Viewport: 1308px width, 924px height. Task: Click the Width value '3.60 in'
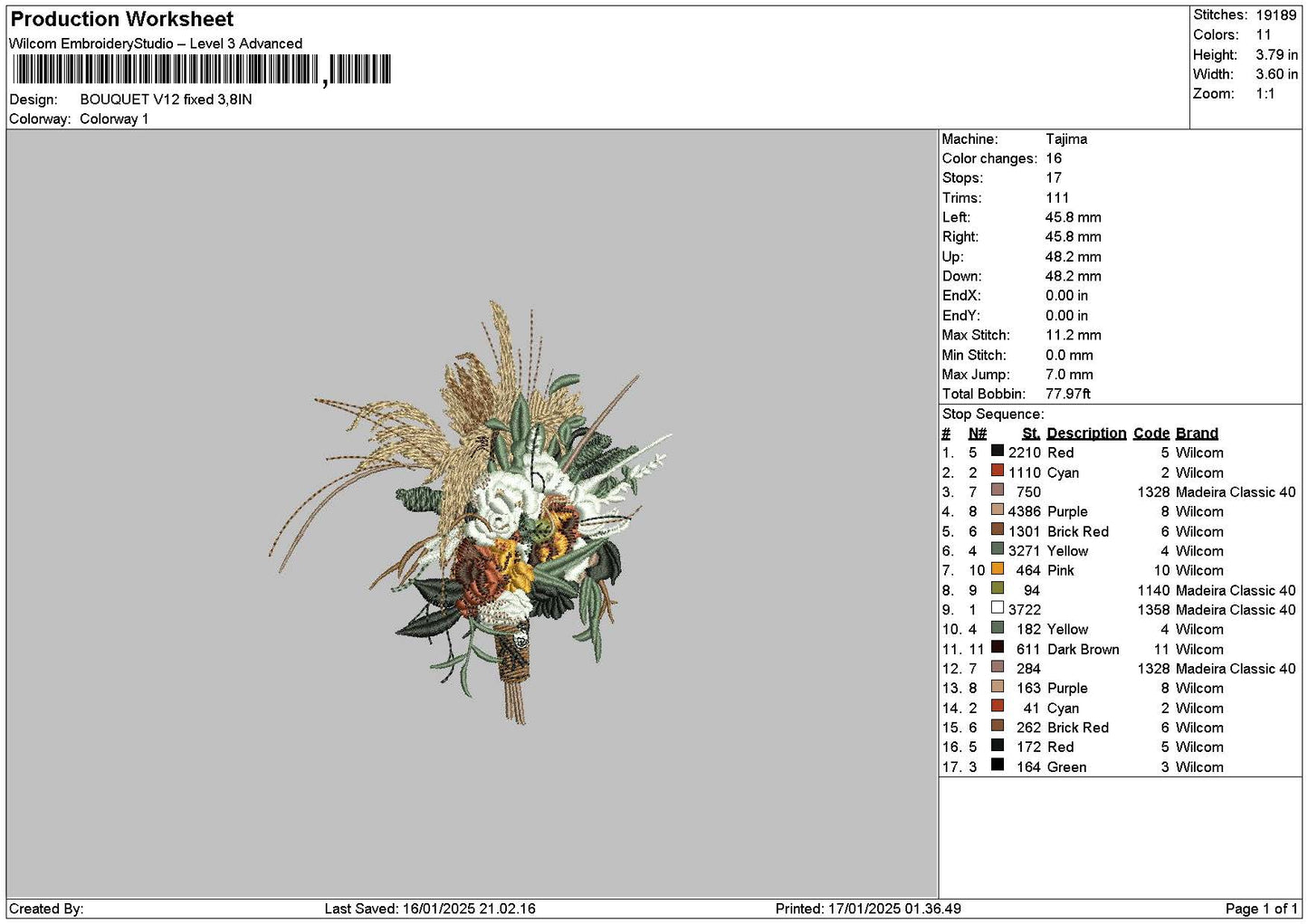click(1276, 74)
